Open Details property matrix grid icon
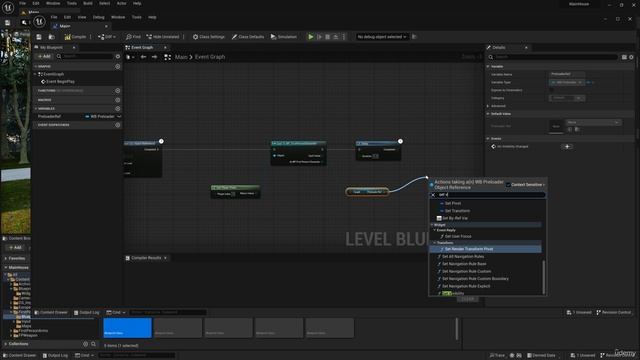Screen dimensions: 640x360 (624, 57)
